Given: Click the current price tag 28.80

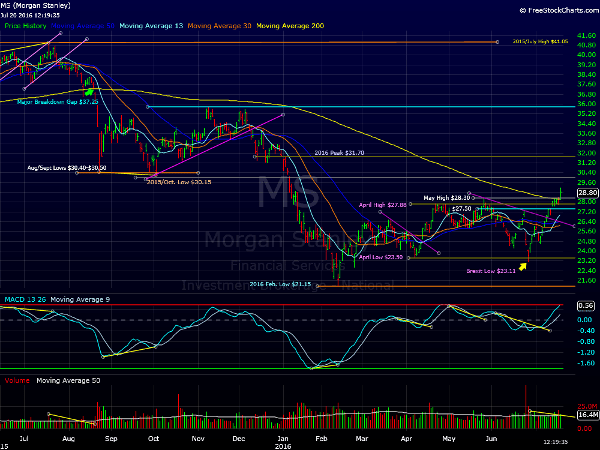Looking at the screenshot, I should pos(587,193).
